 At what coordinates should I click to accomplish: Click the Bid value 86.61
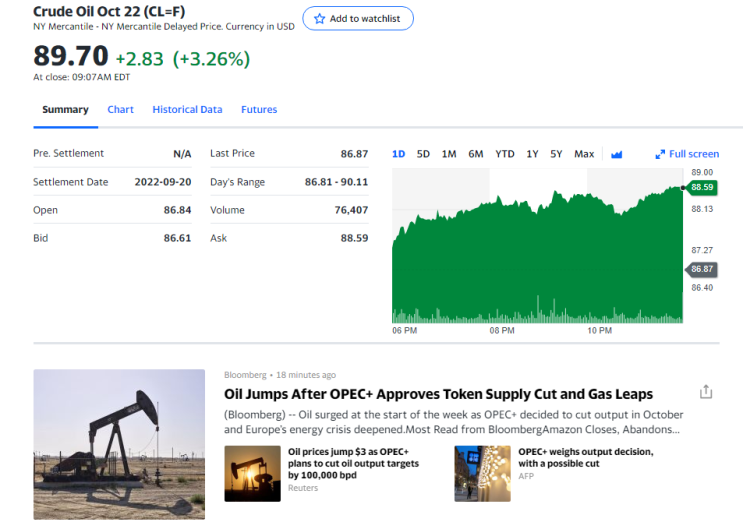click(177, 238)
